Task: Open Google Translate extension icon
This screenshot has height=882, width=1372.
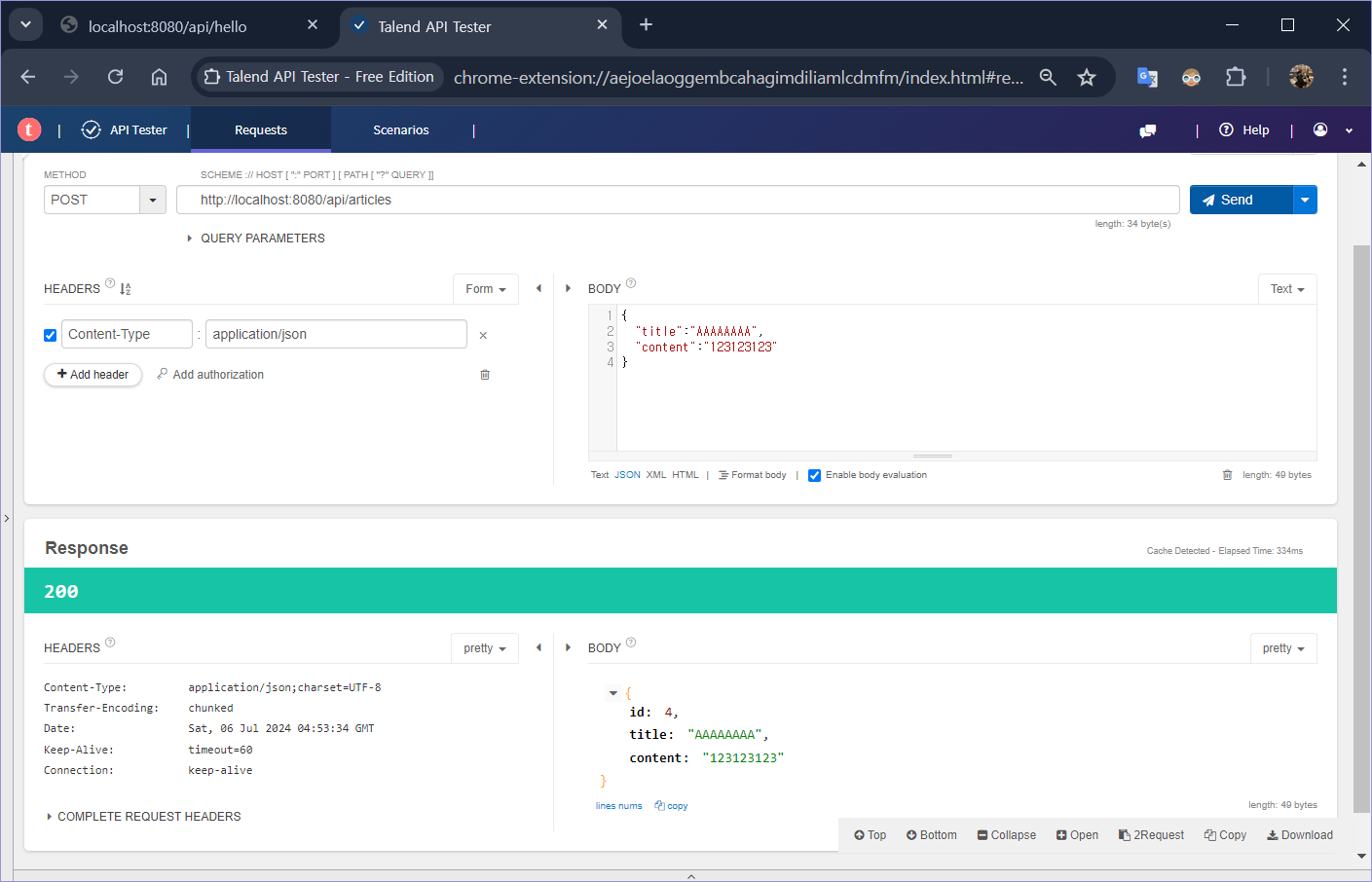Action: (x=1147, y=77)
